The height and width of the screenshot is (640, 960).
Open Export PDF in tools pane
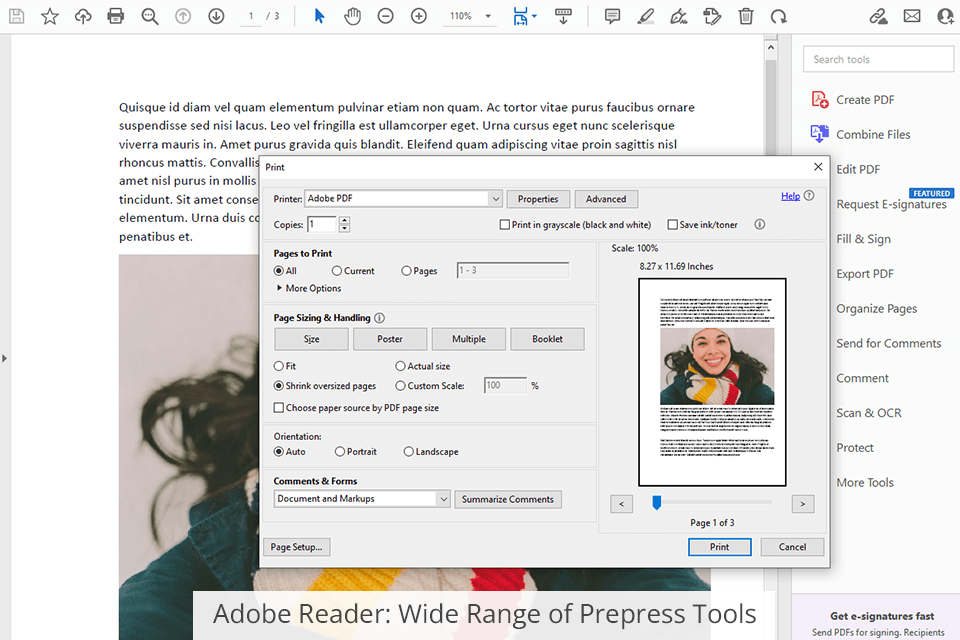[864, 274]
